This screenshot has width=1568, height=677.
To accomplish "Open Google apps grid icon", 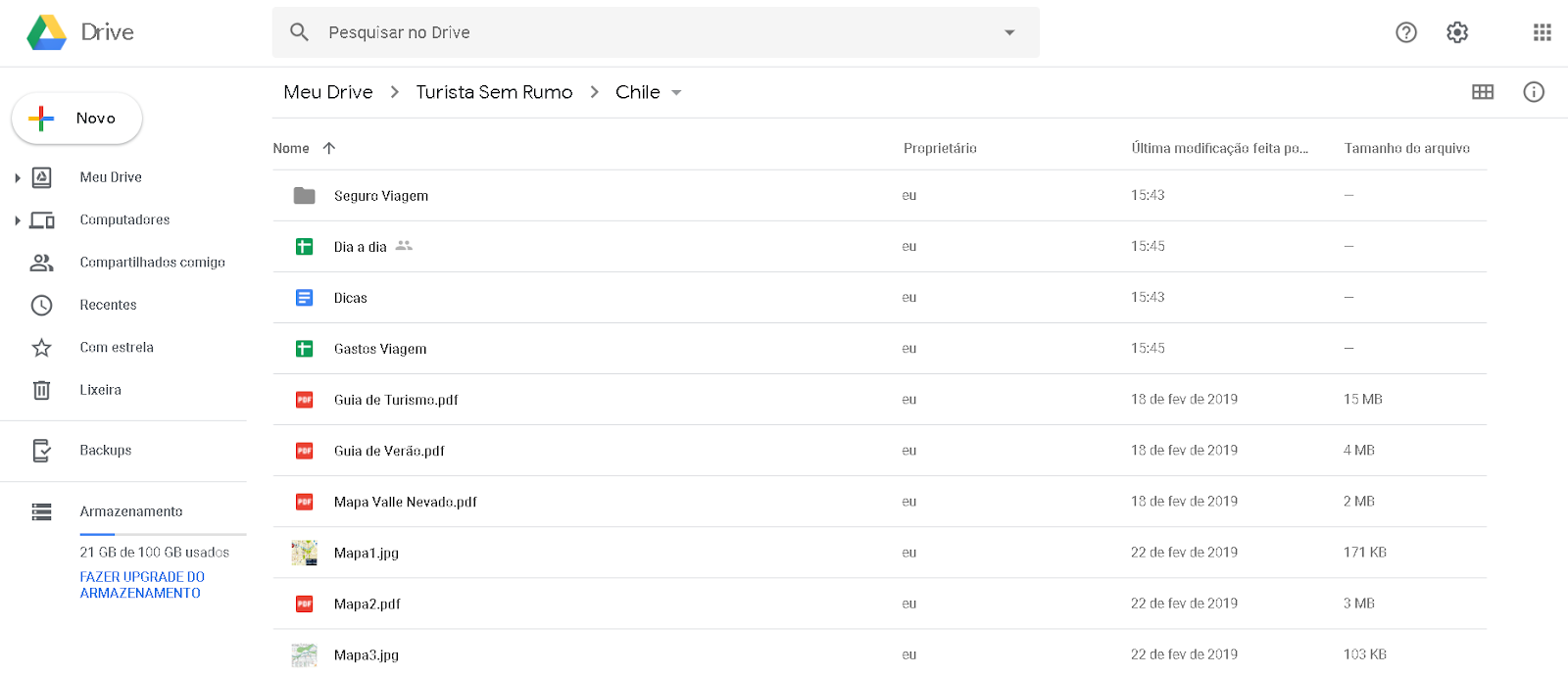I will [1542, 32].
